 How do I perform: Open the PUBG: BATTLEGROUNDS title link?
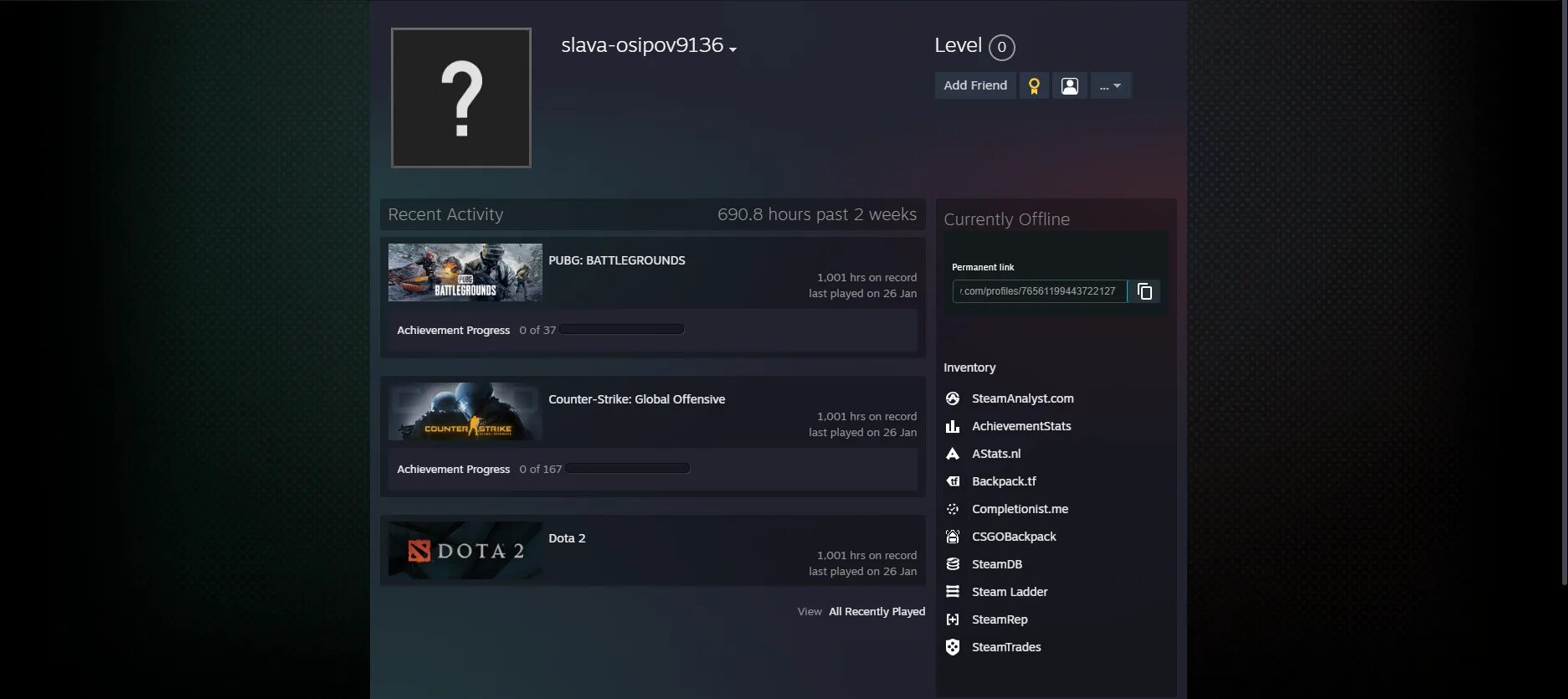pyautogui.click(x=616, y=260)
